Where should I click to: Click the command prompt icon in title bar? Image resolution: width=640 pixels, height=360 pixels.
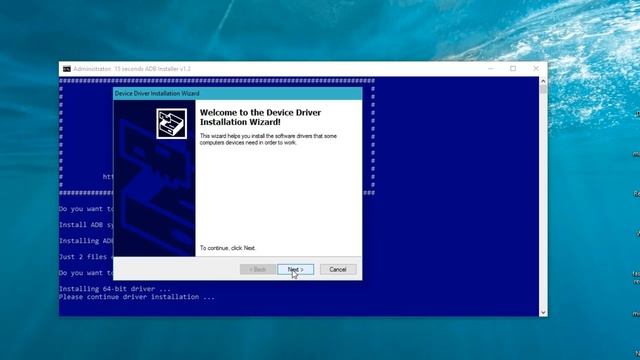coord(67,69)
